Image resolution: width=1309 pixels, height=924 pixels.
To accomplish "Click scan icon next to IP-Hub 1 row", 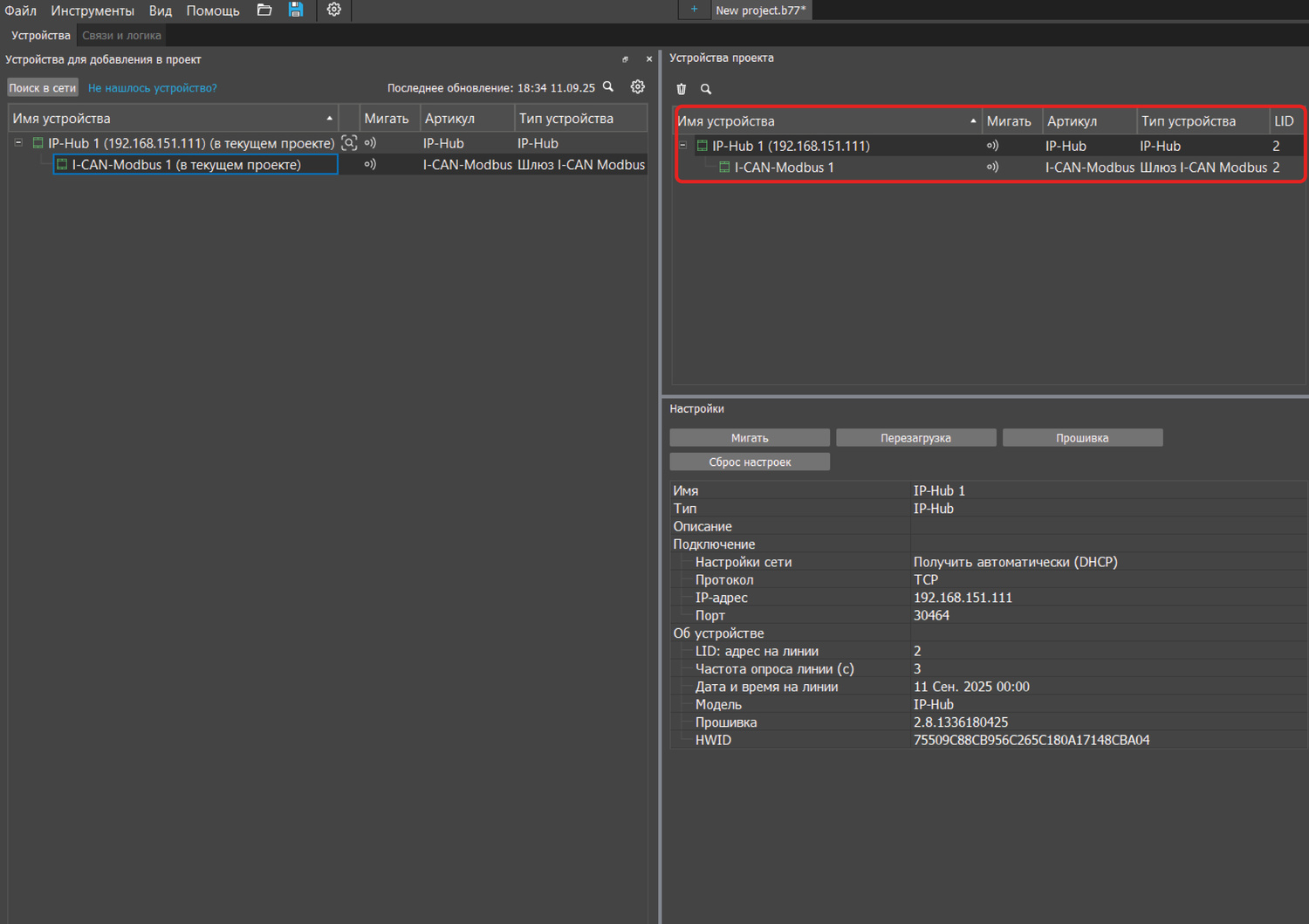I will pos(349,143).
